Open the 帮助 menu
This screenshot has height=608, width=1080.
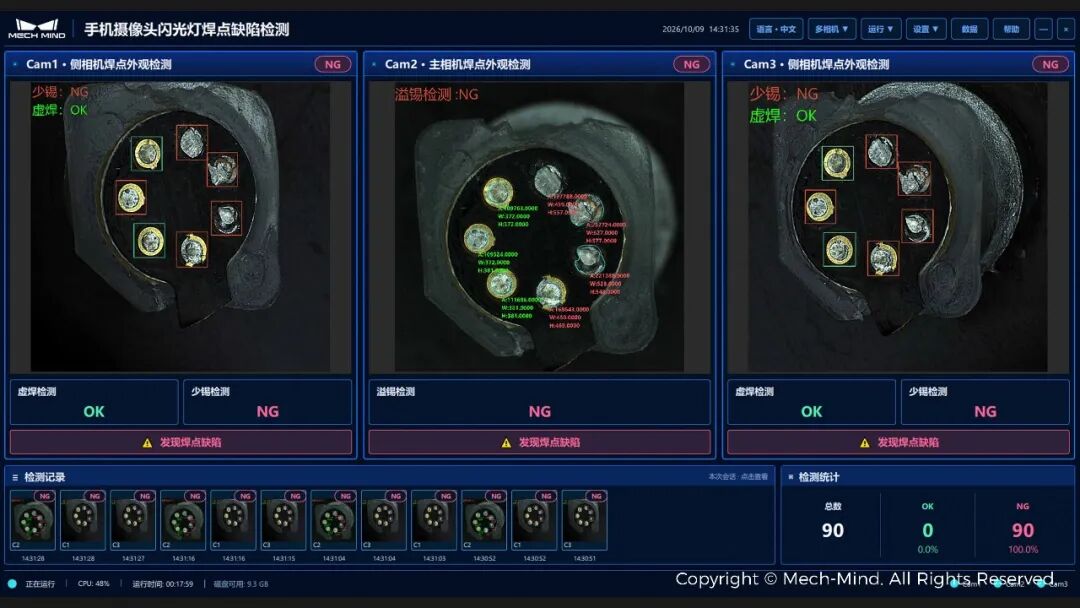coord(1011,29)
